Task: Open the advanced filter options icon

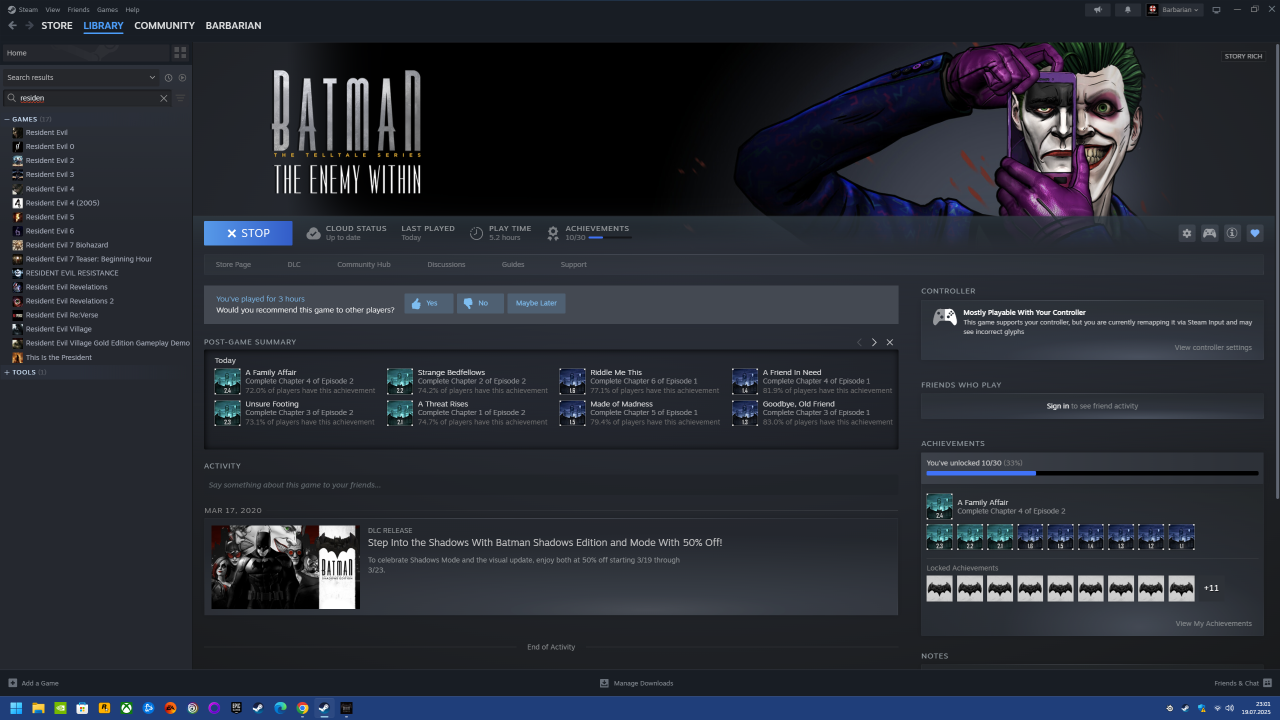Action: point(181,98)
